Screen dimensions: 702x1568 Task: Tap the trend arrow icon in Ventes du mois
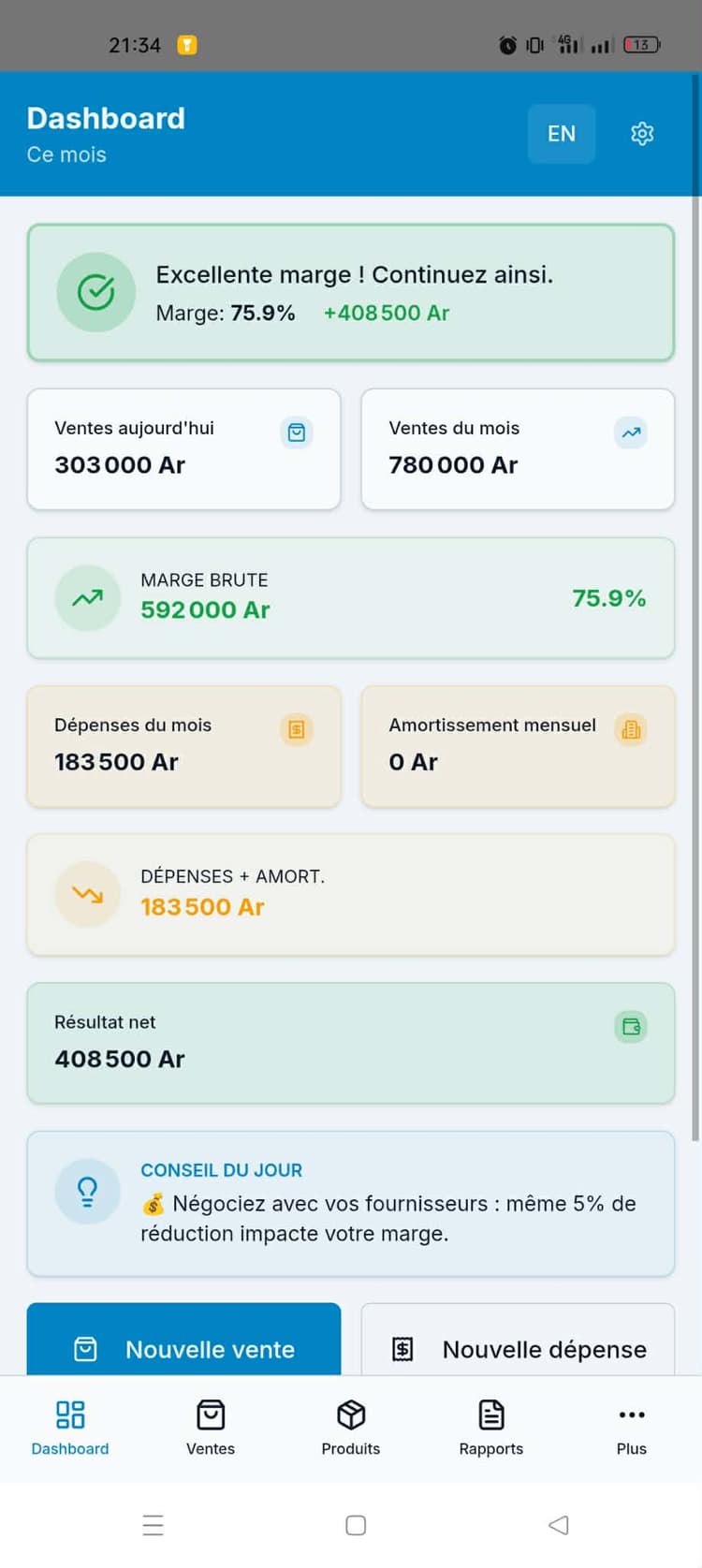pyautogui.click(x=631, y=432)
